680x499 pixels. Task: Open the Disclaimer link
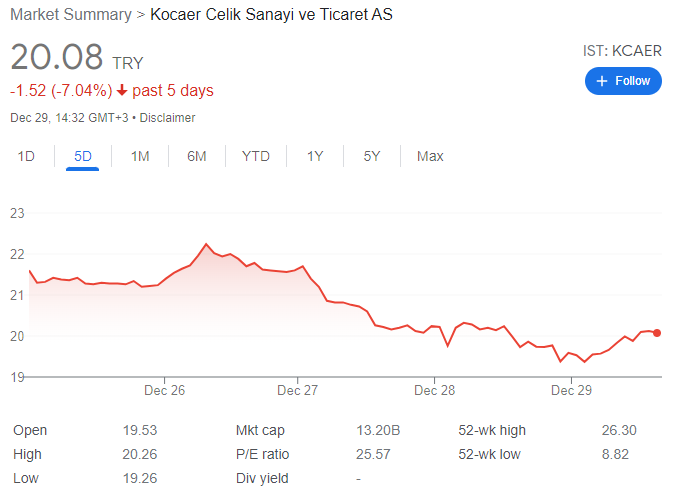coord(167,118)
